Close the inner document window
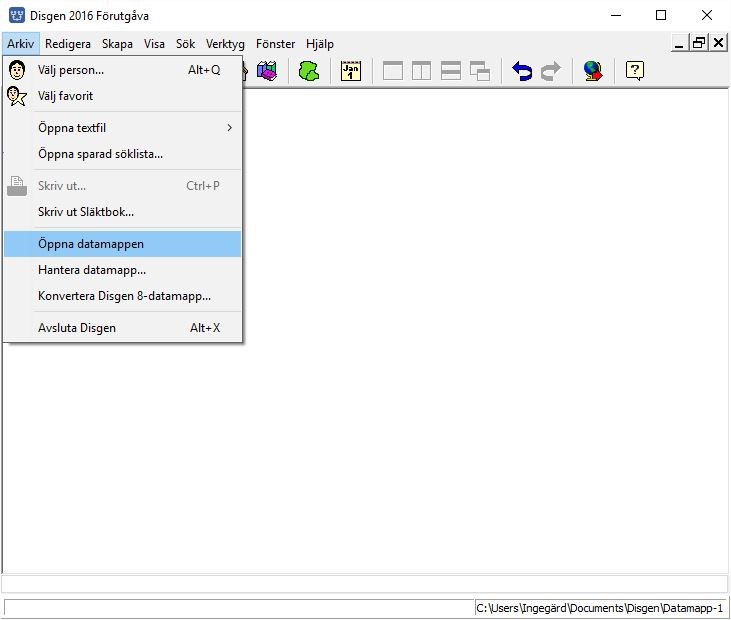731x620 pixels. [x=718, y=43]
